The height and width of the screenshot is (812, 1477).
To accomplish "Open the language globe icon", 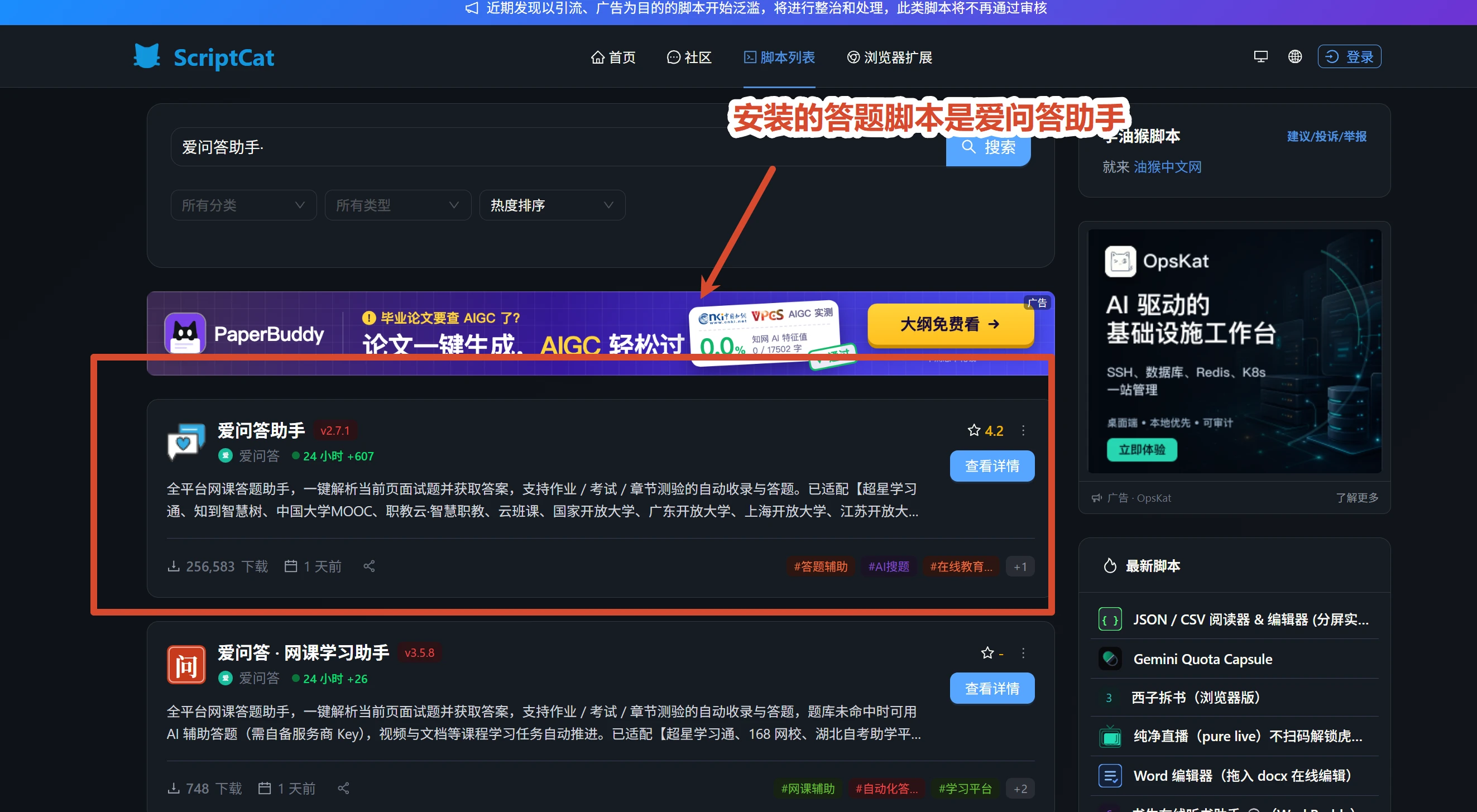I will click(x=1294, y=56).
